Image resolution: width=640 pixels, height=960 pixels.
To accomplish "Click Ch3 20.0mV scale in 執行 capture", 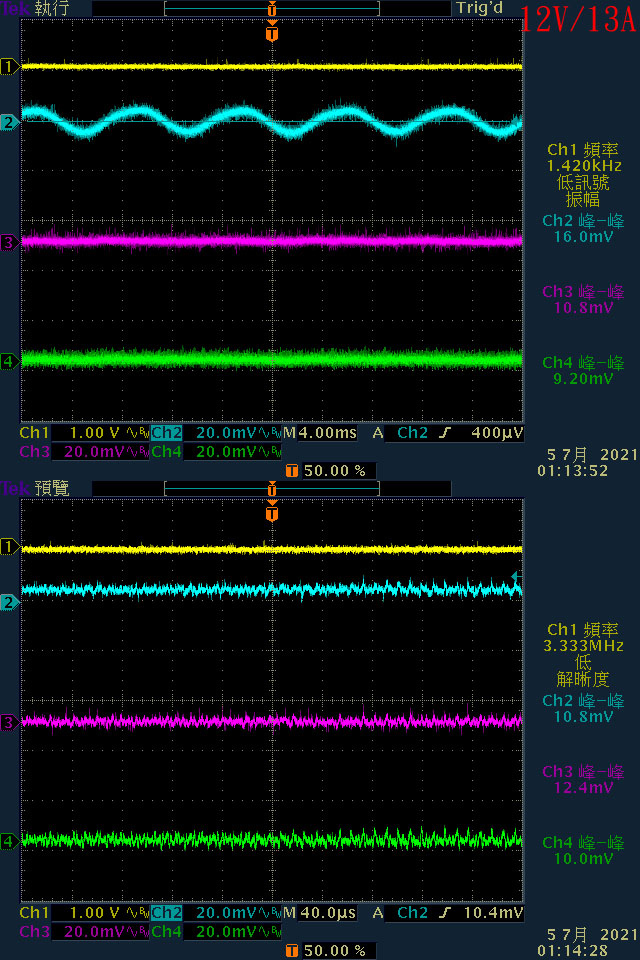I will coord(85,452).
